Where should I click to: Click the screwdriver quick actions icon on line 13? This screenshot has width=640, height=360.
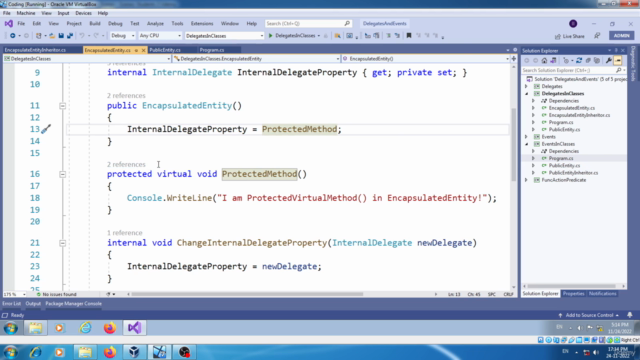[x=46, y=129]
